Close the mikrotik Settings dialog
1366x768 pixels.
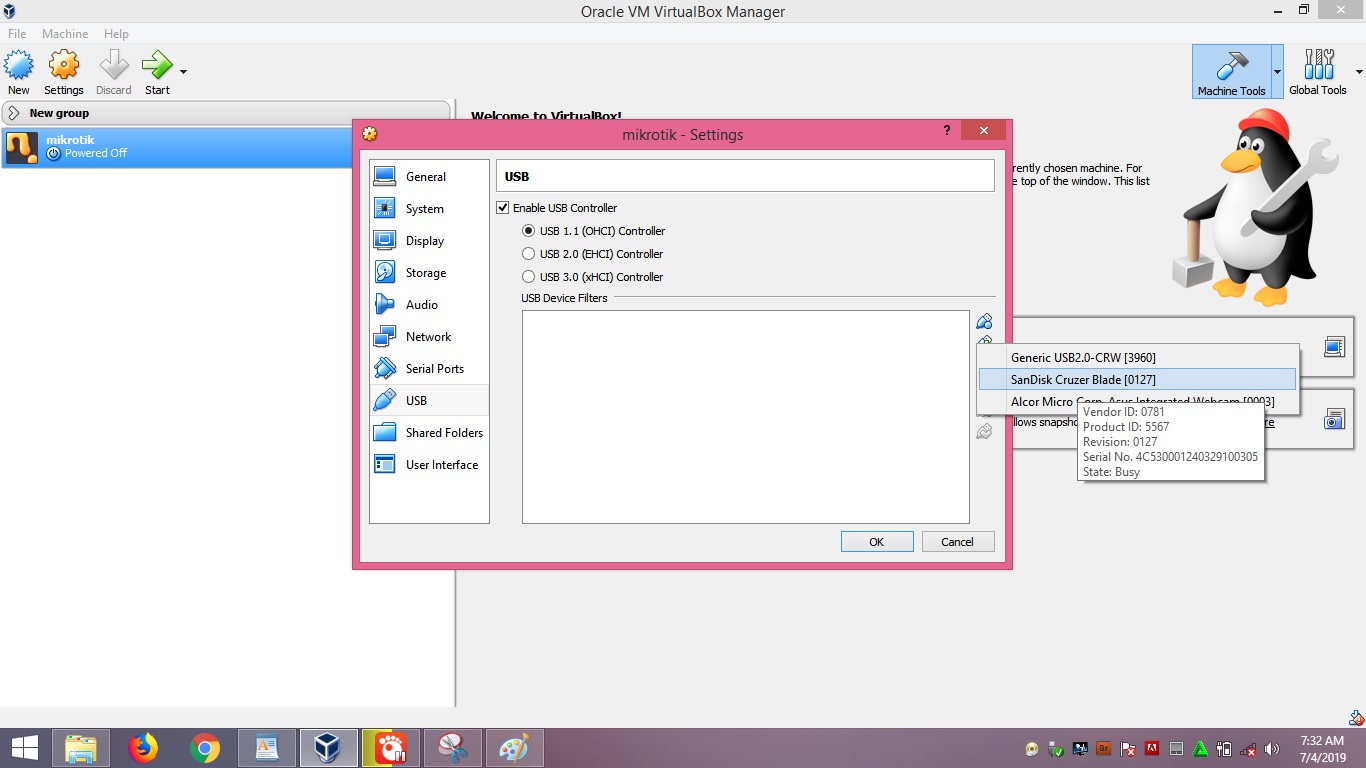(984, 131)
